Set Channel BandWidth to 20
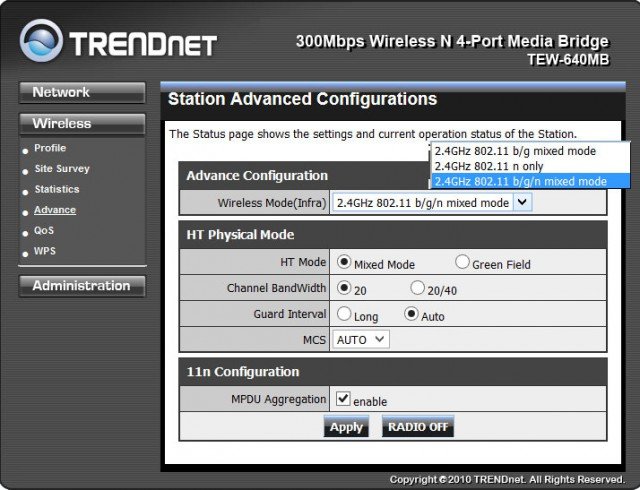 point(345,288)
